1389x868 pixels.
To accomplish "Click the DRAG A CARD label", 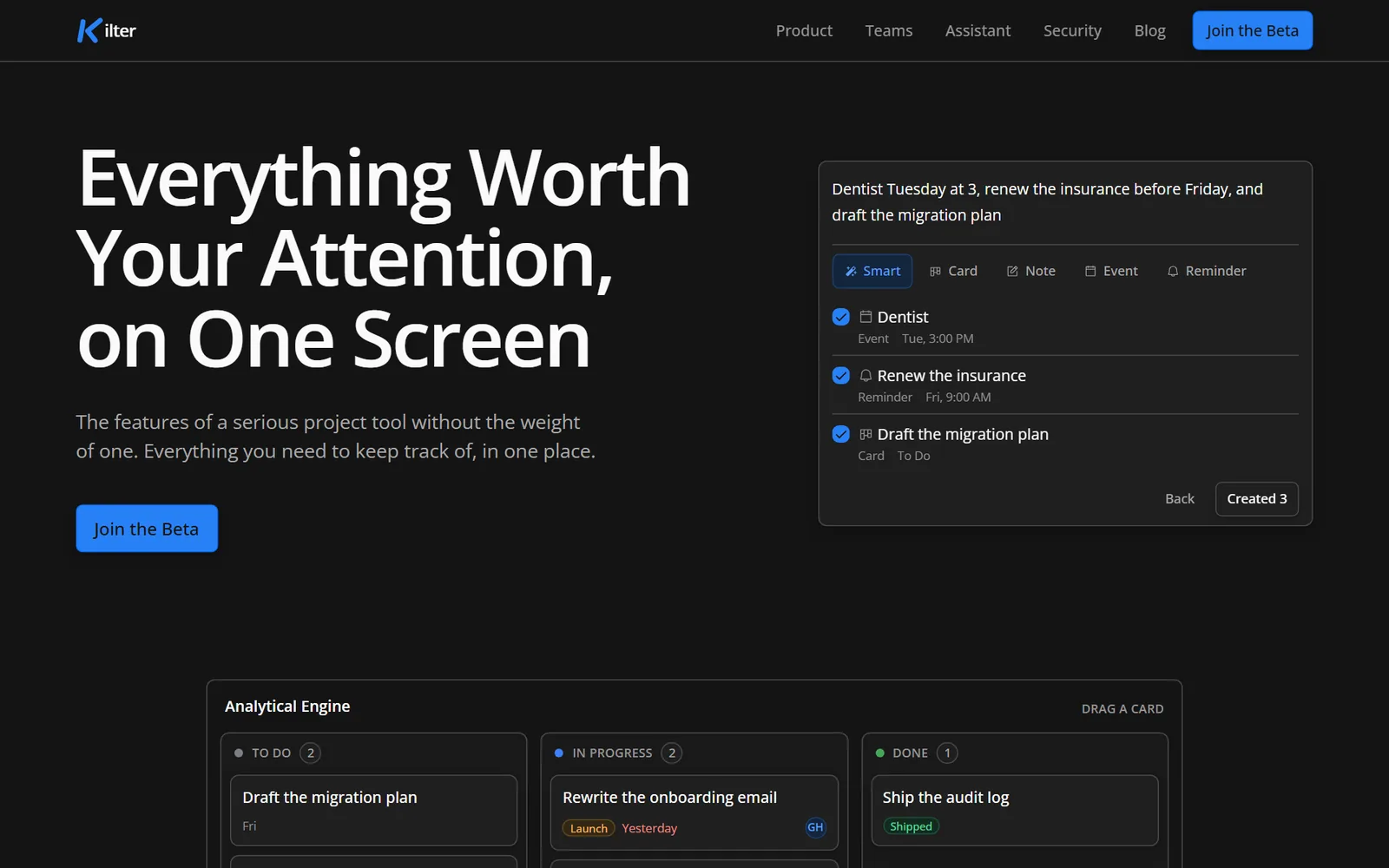I will coord(1122,709).
